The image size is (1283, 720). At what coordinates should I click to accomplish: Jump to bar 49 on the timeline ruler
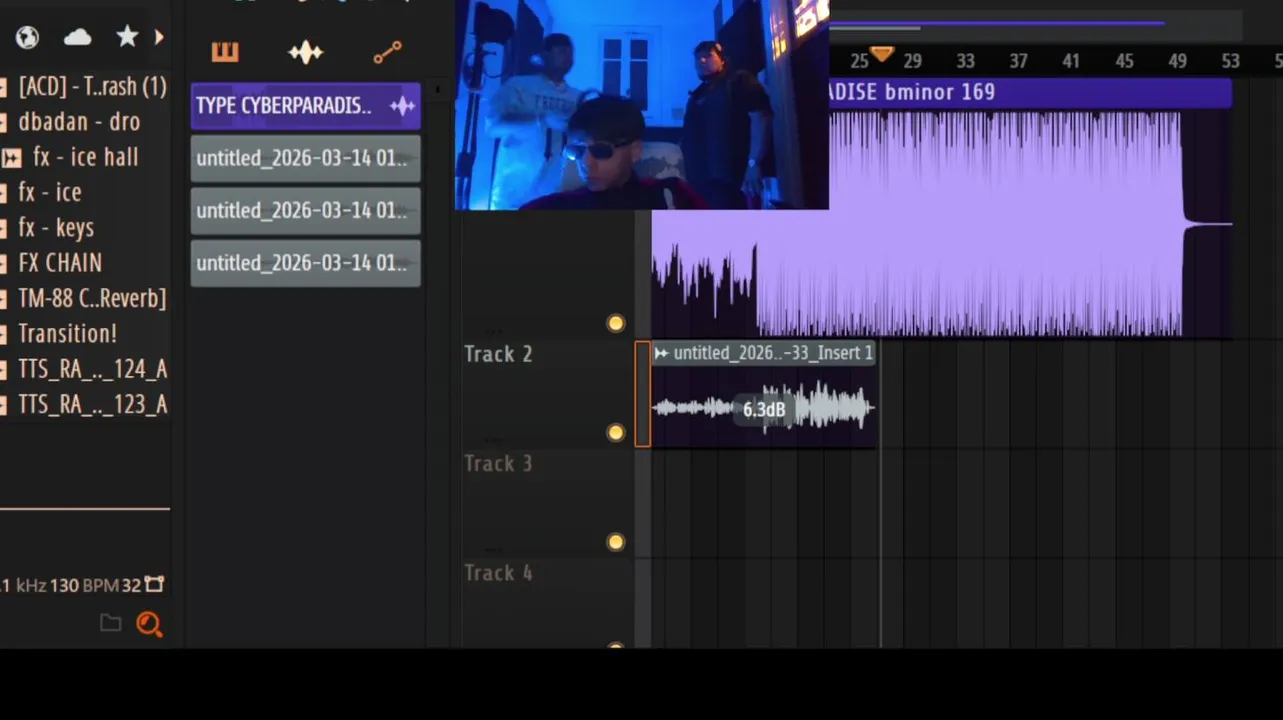1177,61
